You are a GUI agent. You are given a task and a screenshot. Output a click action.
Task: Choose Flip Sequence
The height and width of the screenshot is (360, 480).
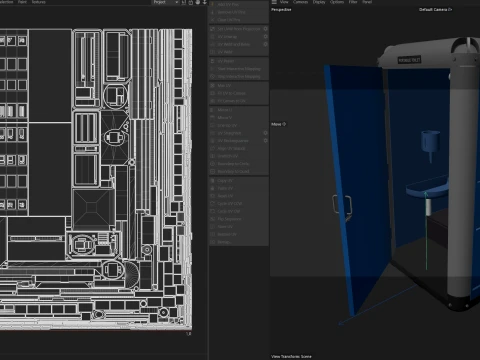tap(239, 219)
